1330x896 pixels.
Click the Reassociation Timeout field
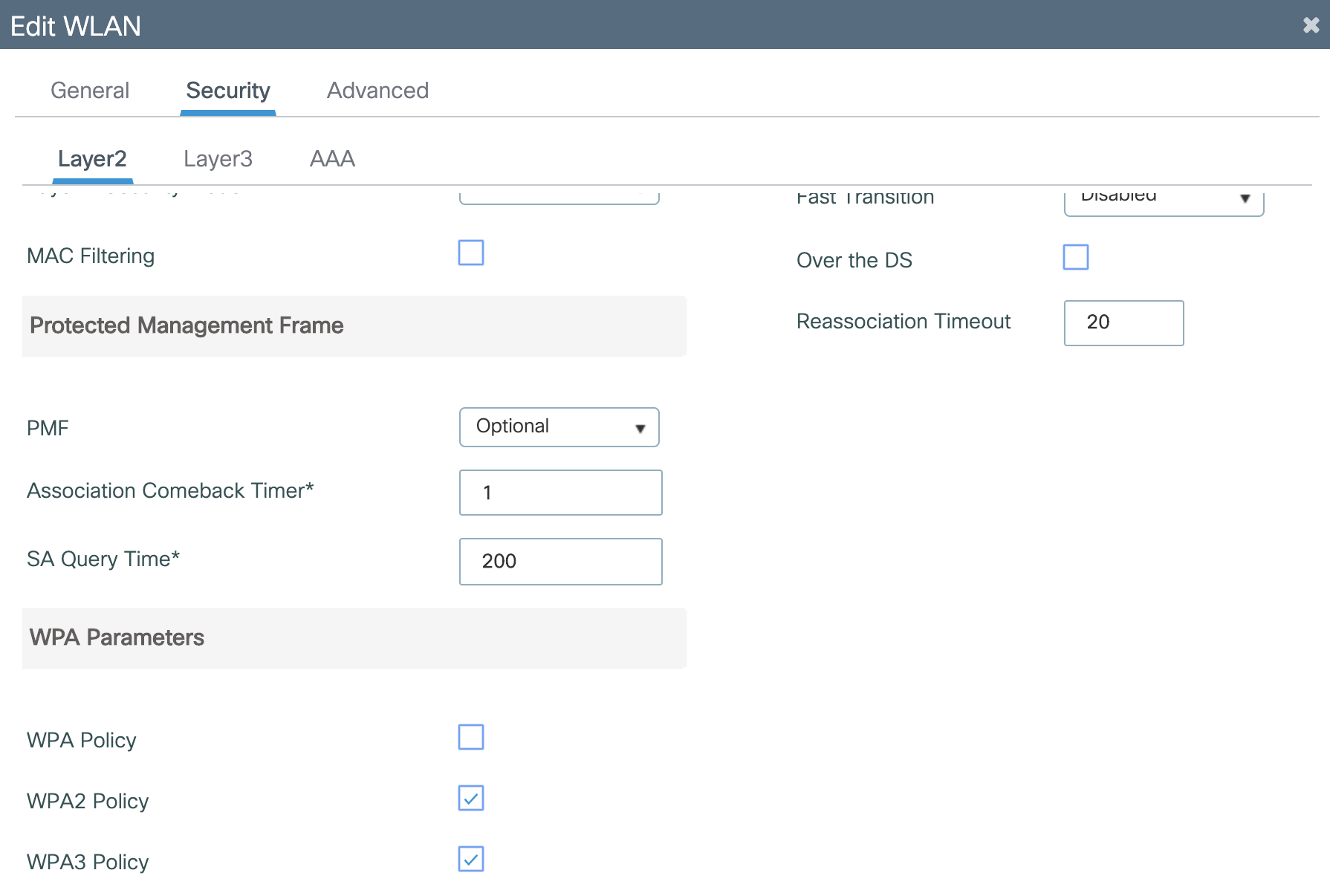coord(1123,322)
